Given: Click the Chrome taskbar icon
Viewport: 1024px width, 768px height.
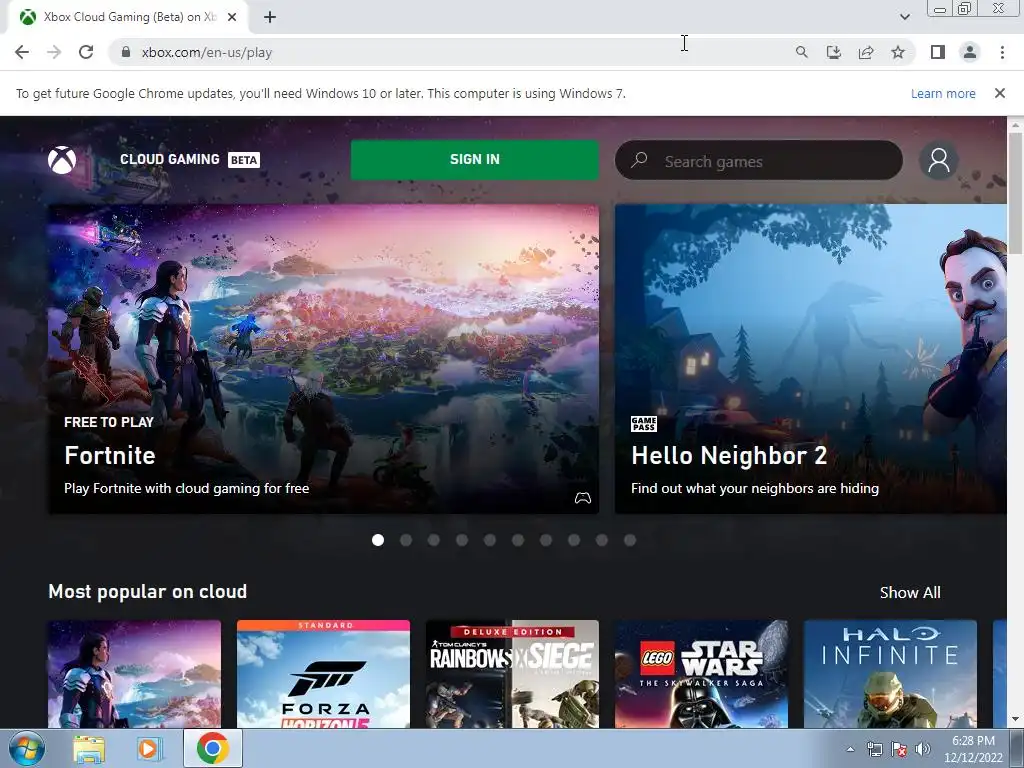Looking at the screenshot, I should point(213,748).
